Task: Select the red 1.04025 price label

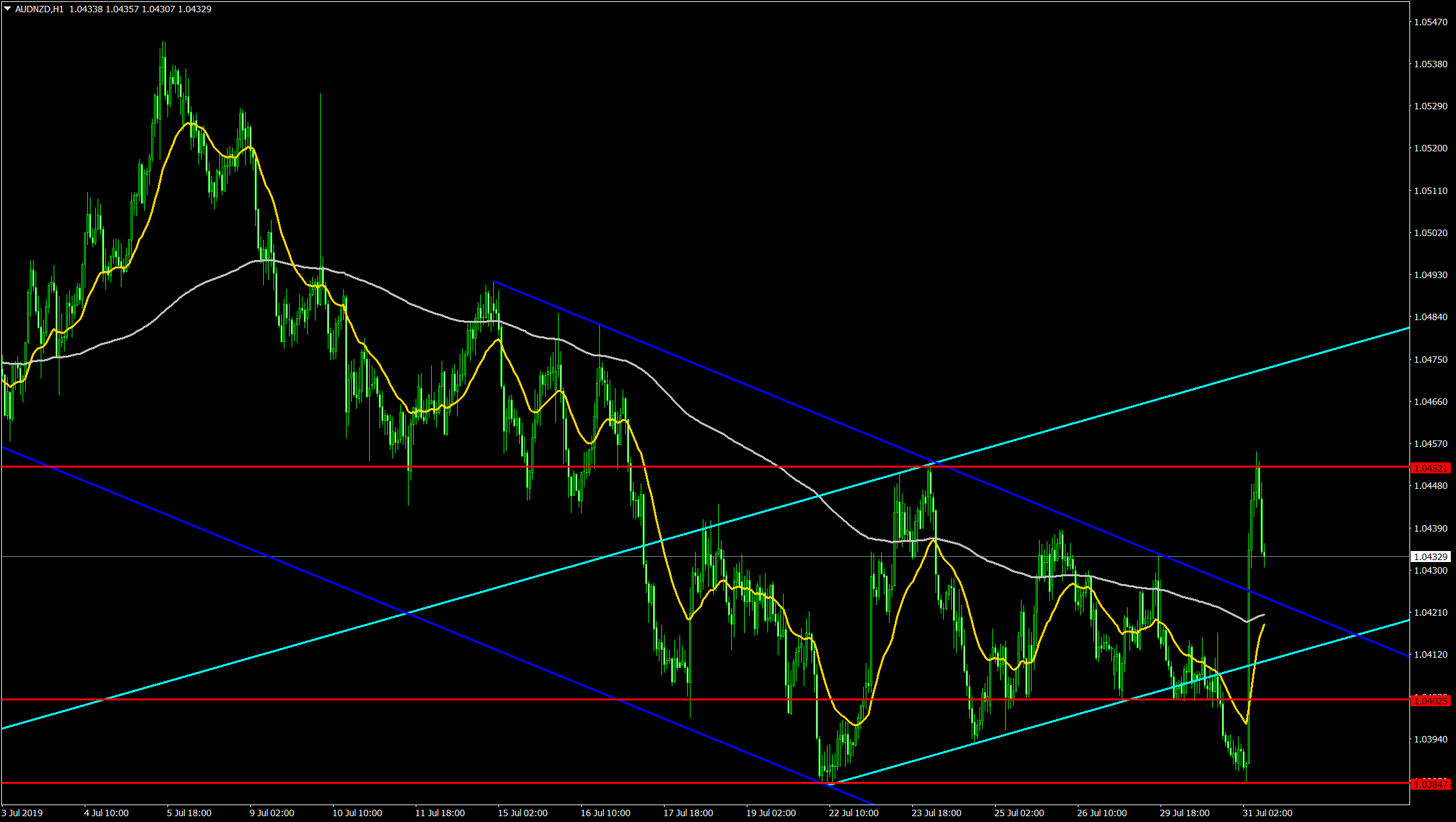Action: [x=1430, y=700]
